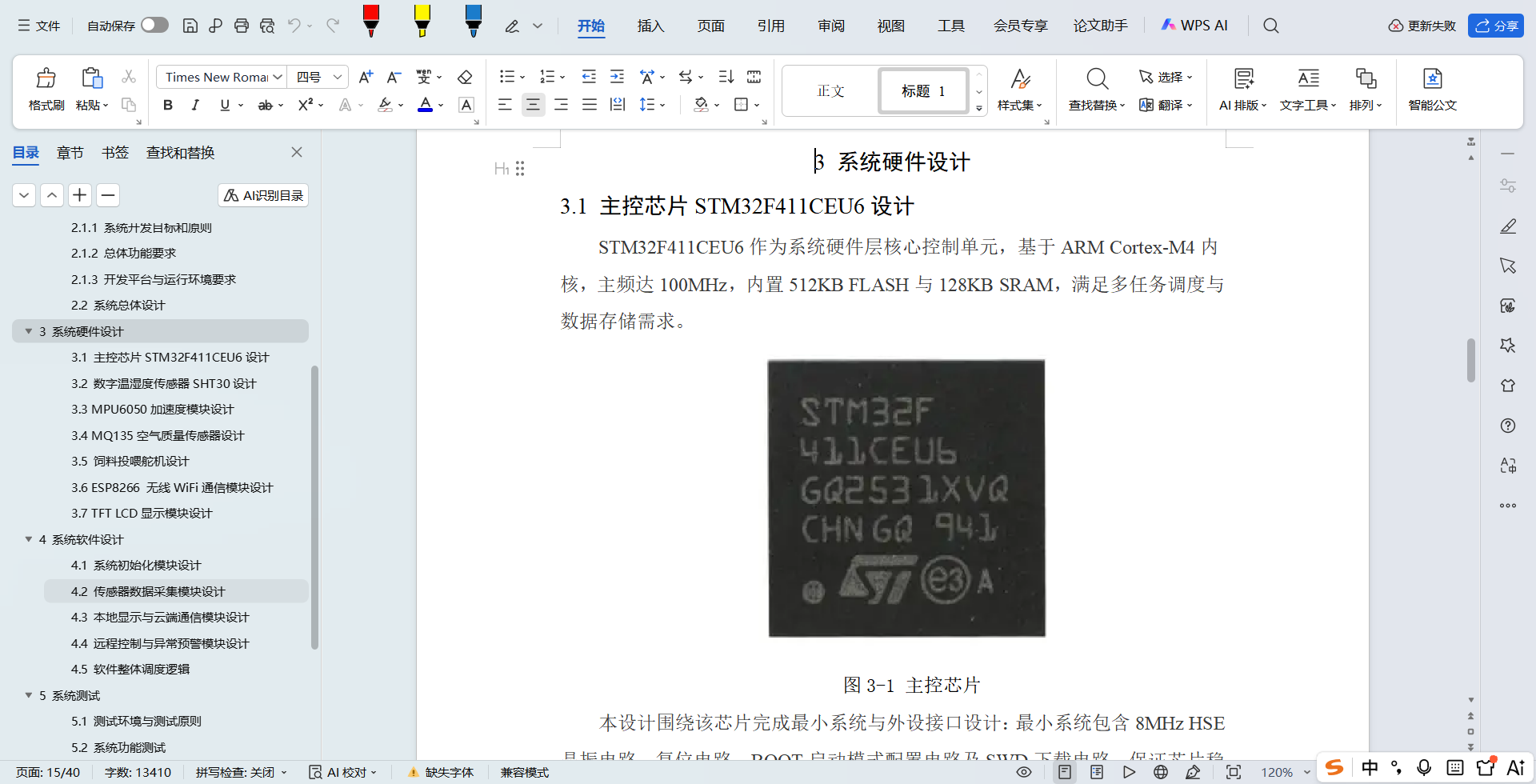Click the STM32F411CEU6 chip image
Image resolution: width=1536 pixels, height=784 pixels.
click(x=906, y=498)
